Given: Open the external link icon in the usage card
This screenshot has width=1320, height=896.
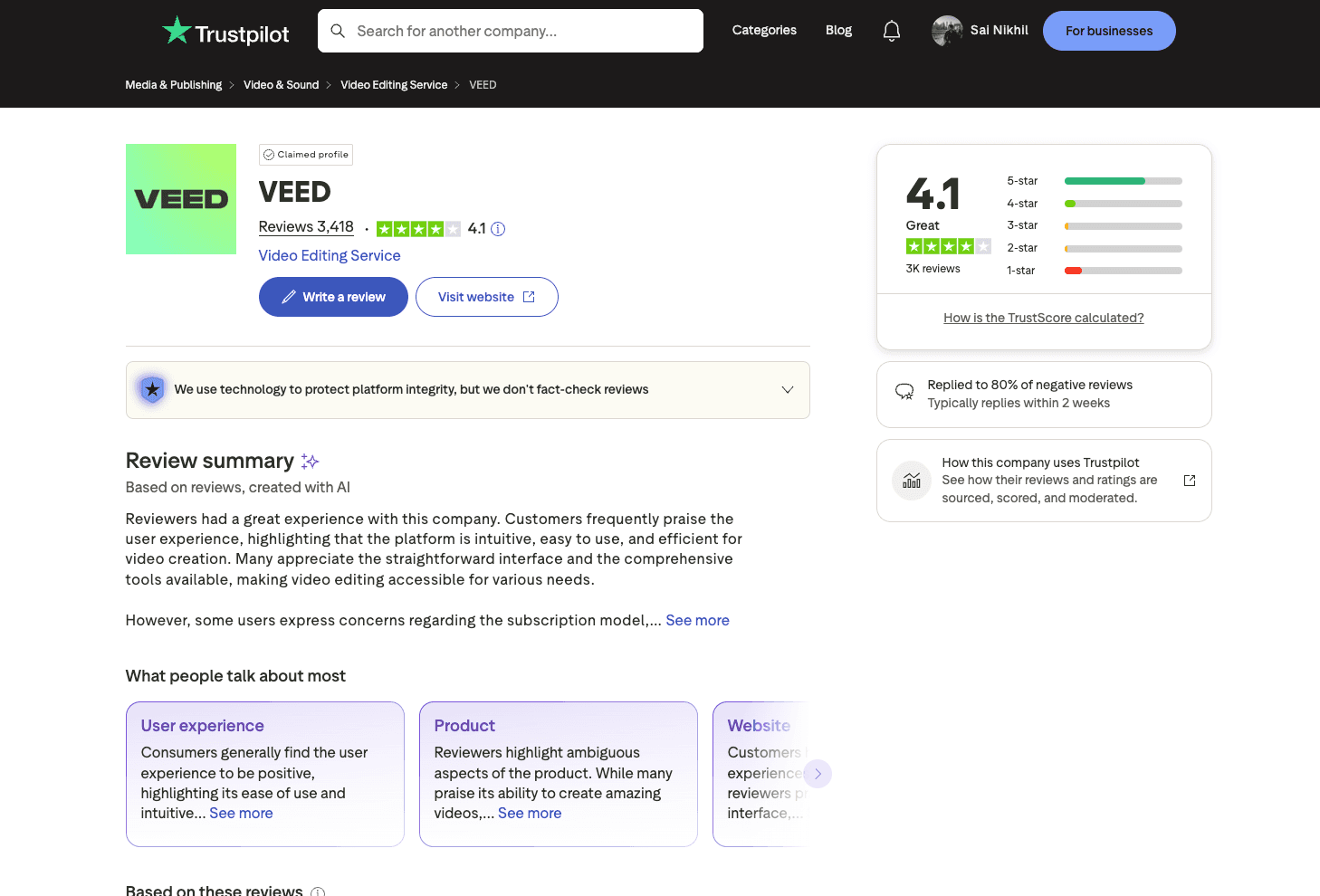Looking at the screenshot, I should click(x=1190, y=481).
